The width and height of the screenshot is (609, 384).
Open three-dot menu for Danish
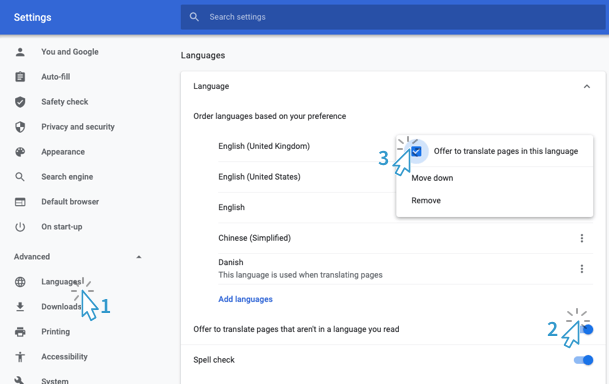click(582, 269)
